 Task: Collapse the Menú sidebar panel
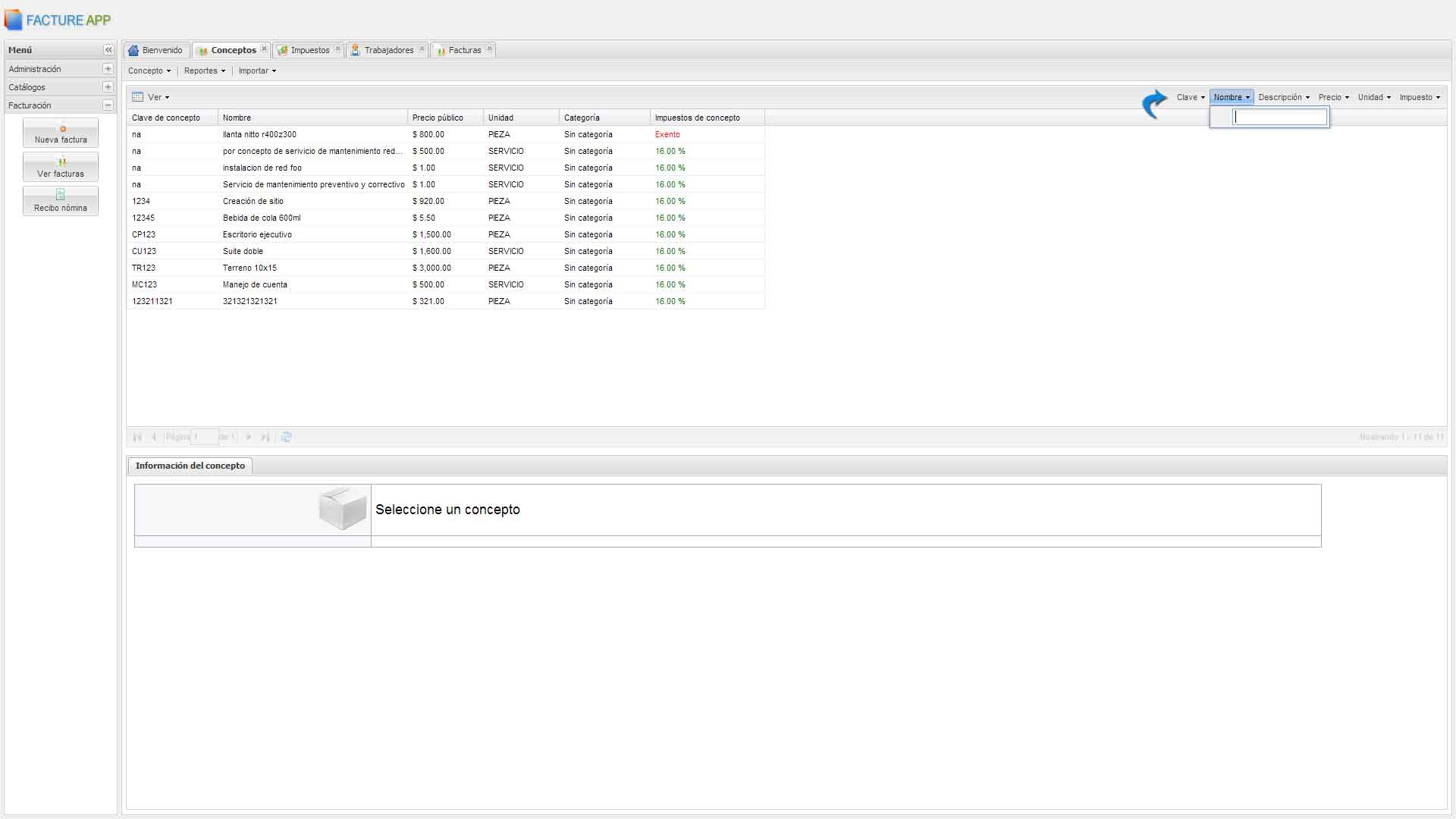point(108,50)
